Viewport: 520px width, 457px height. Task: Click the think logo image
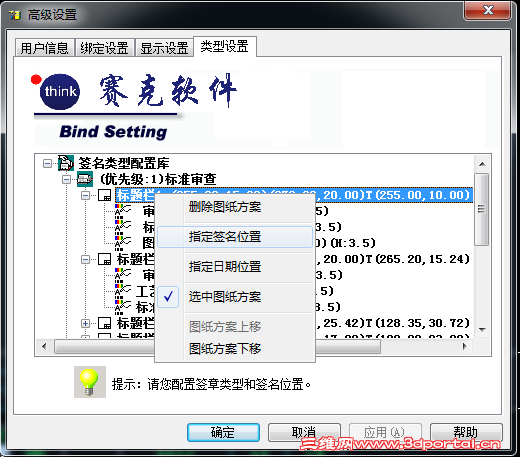59,92
